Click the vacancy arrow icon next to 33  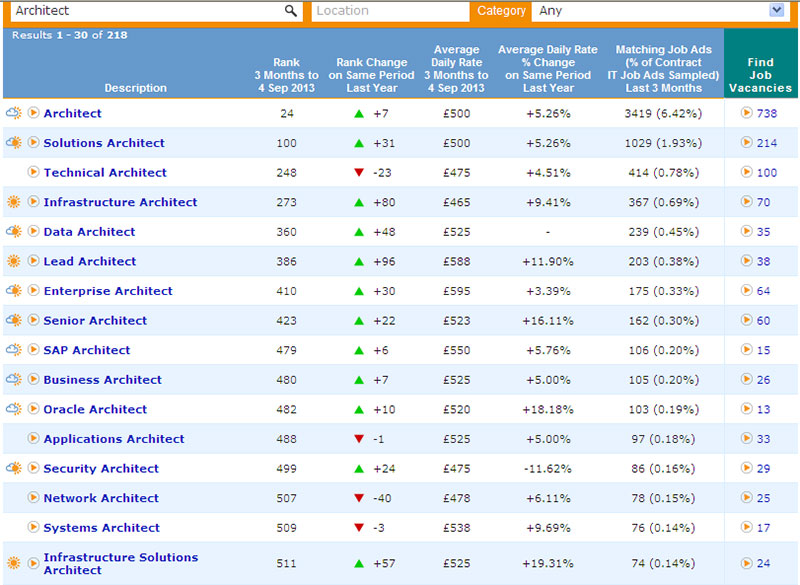pyautogui.click(x=746, y=438)
